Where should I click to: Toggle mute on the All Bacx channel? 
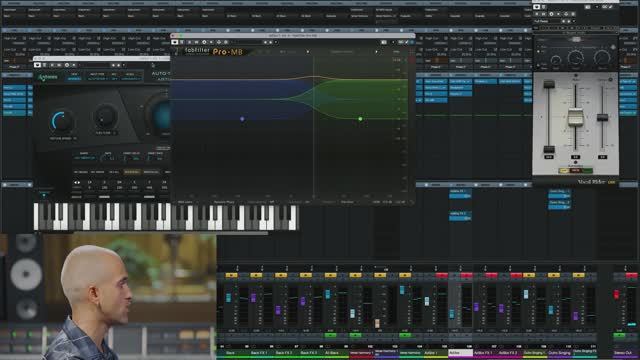click(x=330, y=276)
